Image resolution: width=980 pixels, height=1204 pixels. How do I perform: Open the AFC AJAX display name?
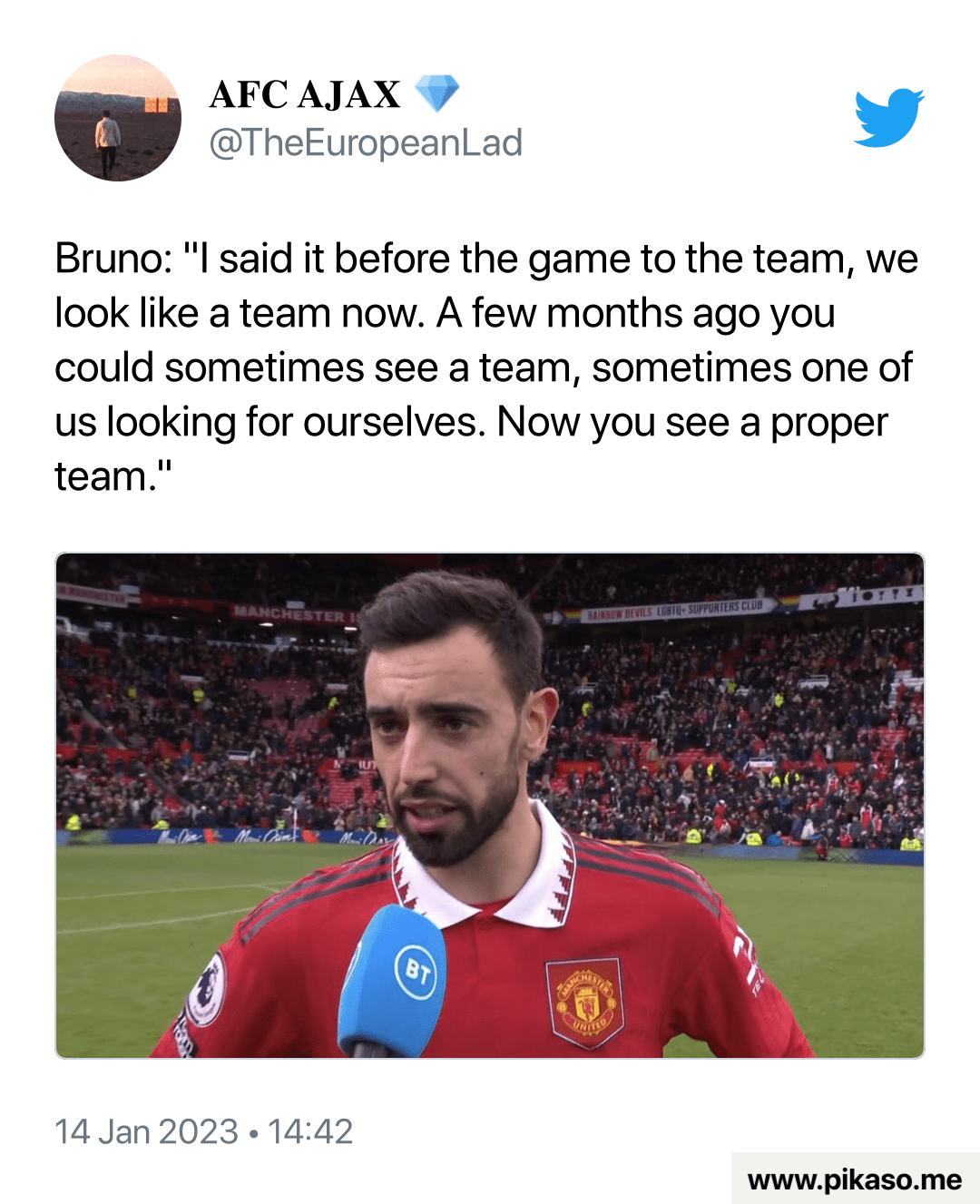click(305, 94)
